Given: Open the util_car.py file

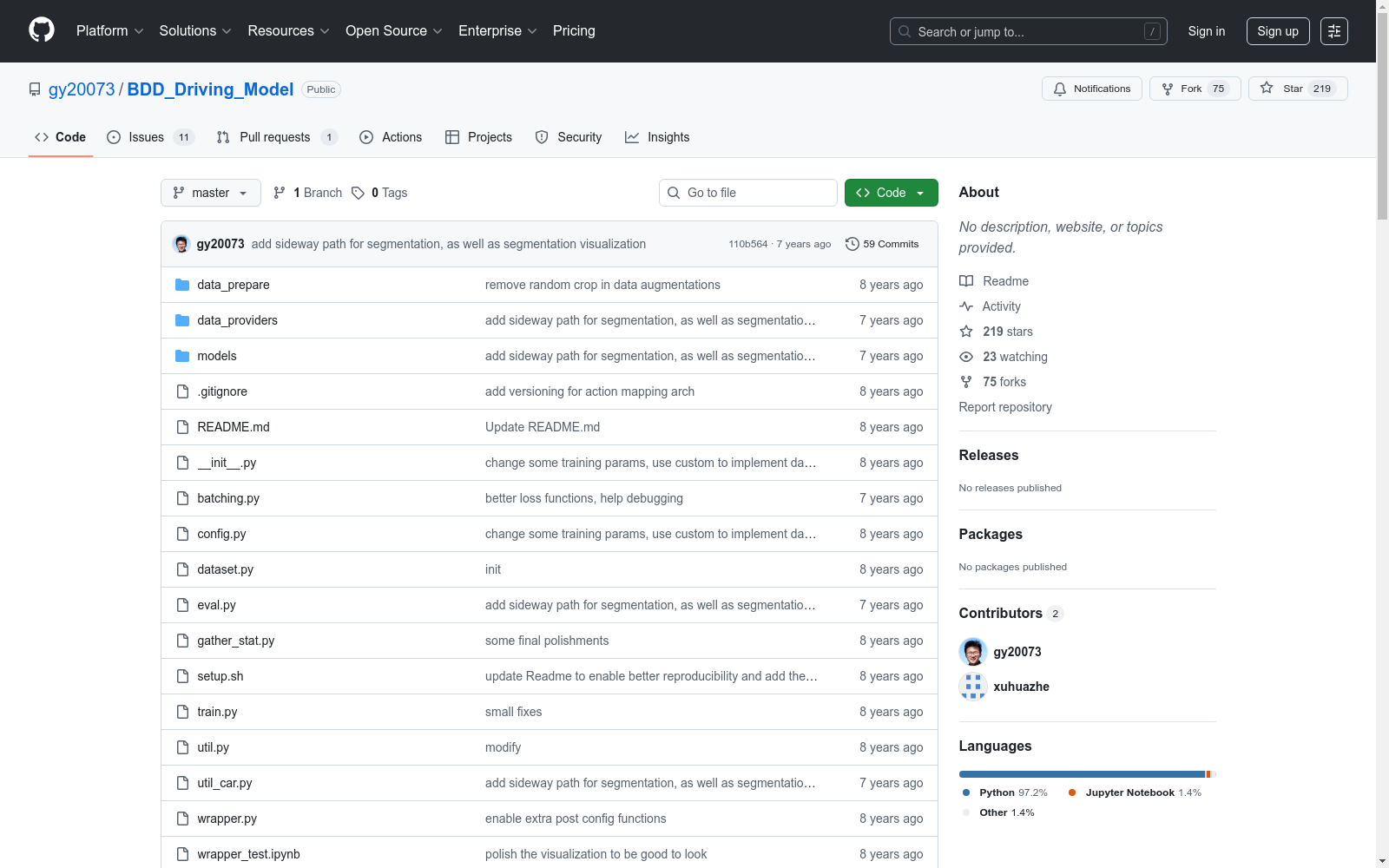Looking at the screenshot, I should pyautogui.click(x=225, y=783).
